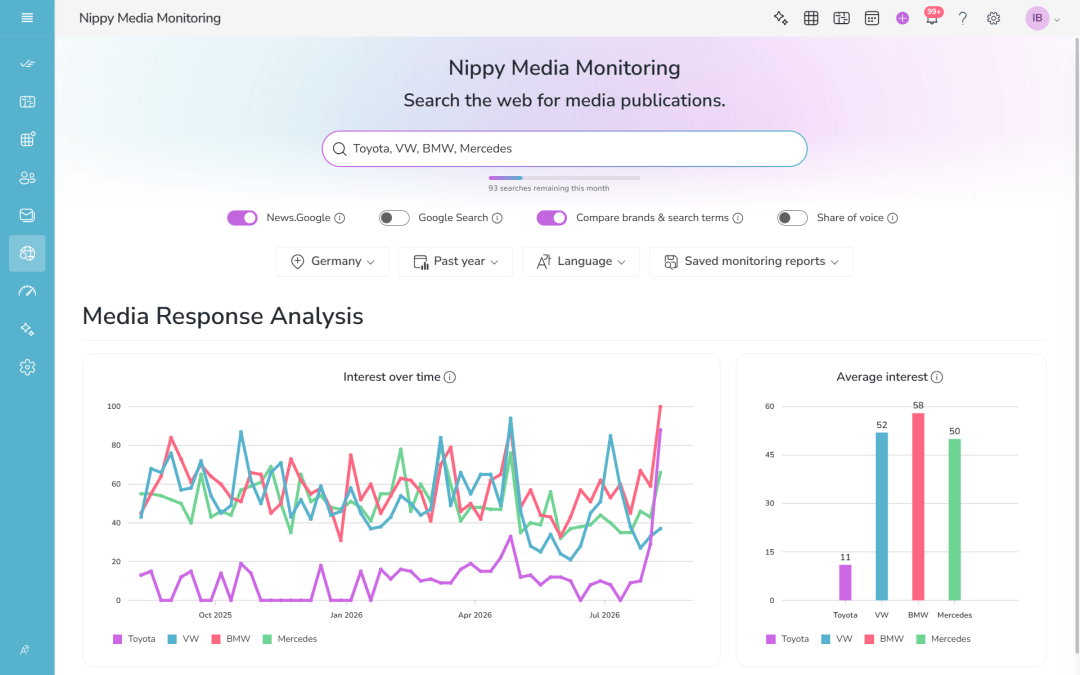Open sidebar contacts people icon
Viewport: 1080px width, 675px height.
[x=27, y=178]
